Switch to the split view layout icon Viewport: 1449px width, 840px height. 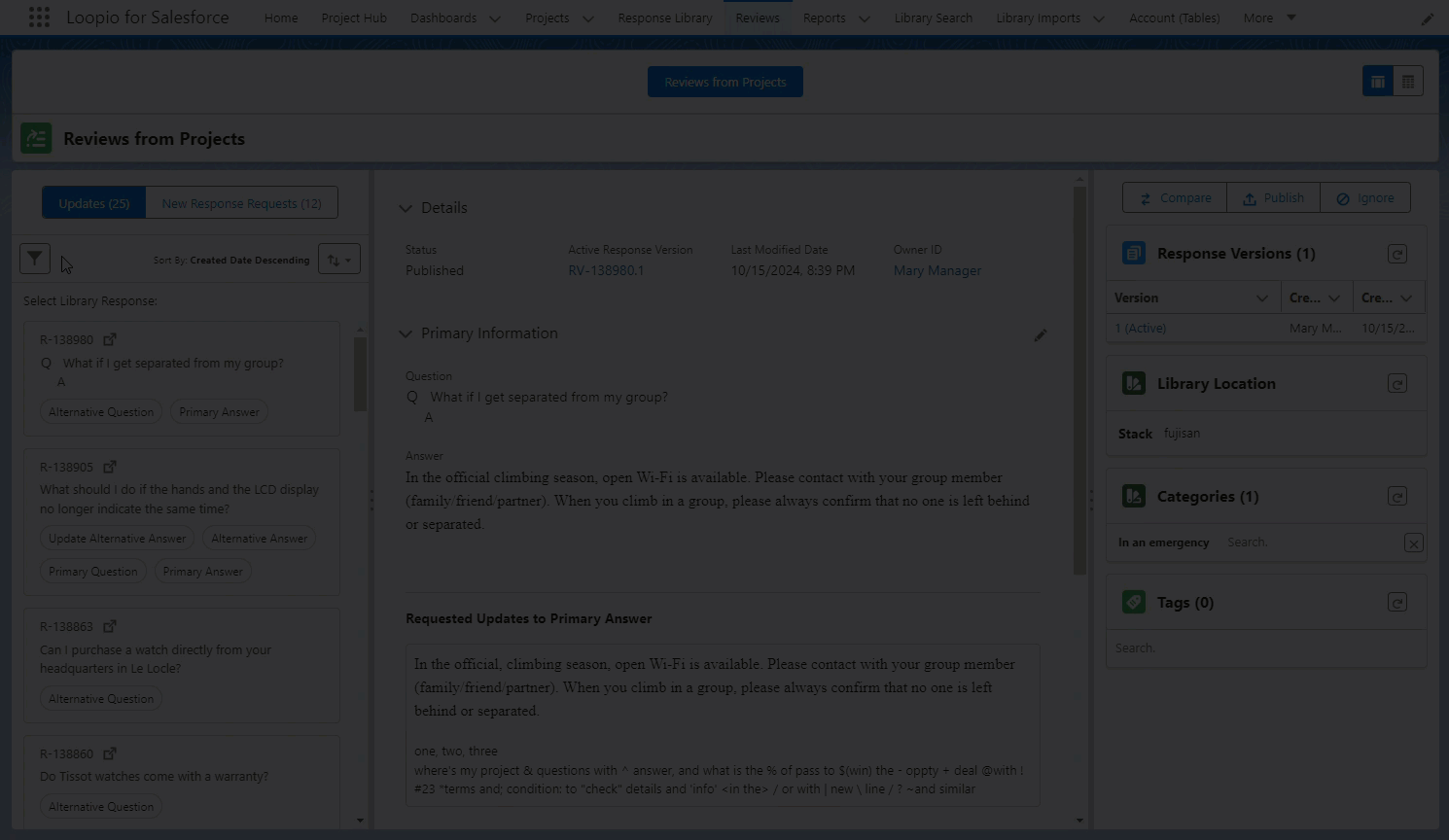coord(1377,82)
